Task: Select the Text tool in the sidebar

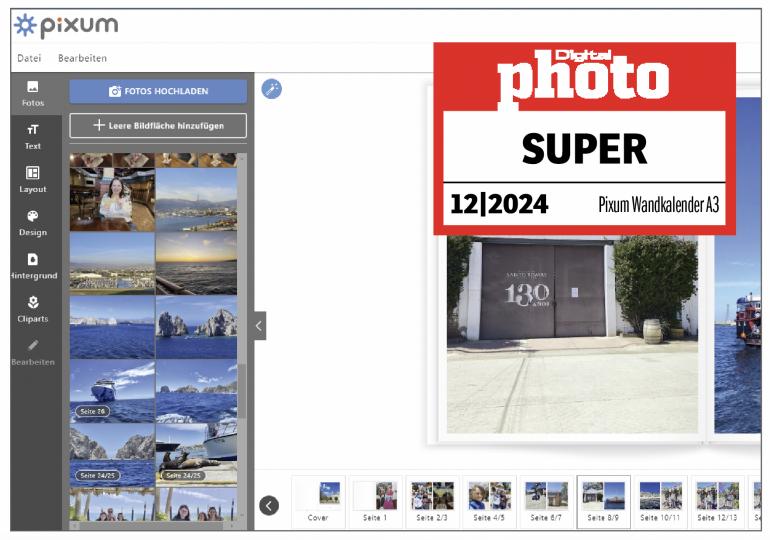Action: tap(33, 137)
